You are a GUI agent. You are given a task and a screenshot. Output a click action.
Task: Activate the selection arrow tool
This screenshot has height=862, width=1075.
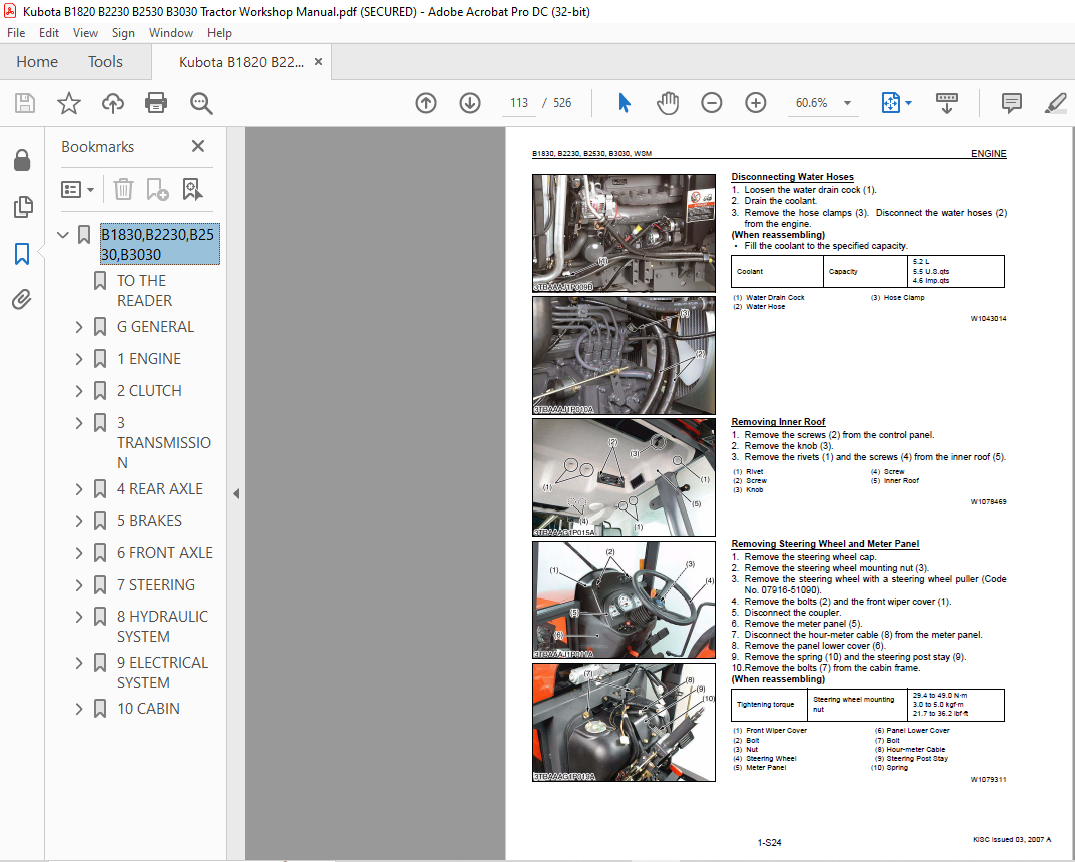click(624, 103)
